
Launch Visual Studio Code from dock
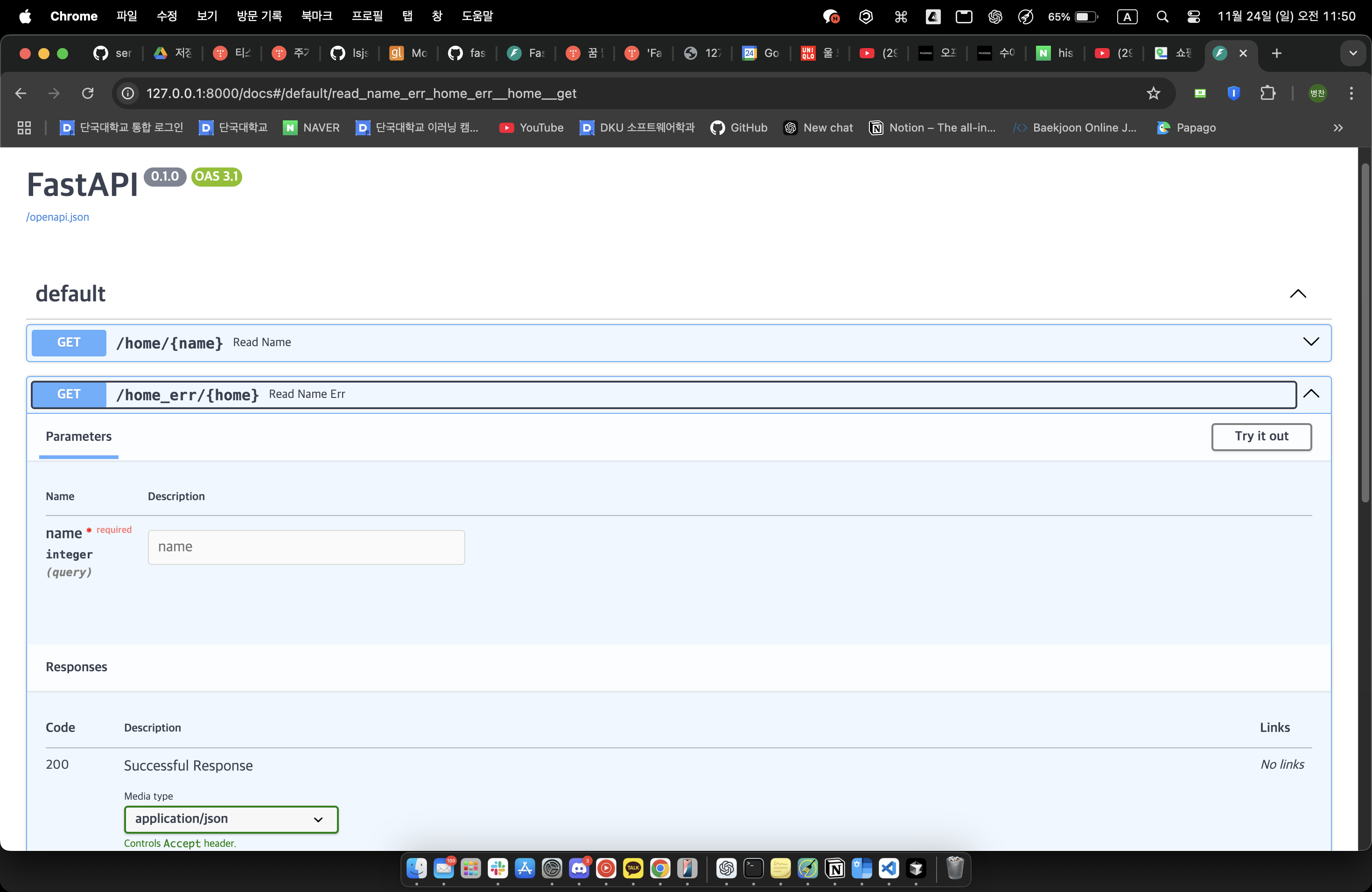point(889,868)
